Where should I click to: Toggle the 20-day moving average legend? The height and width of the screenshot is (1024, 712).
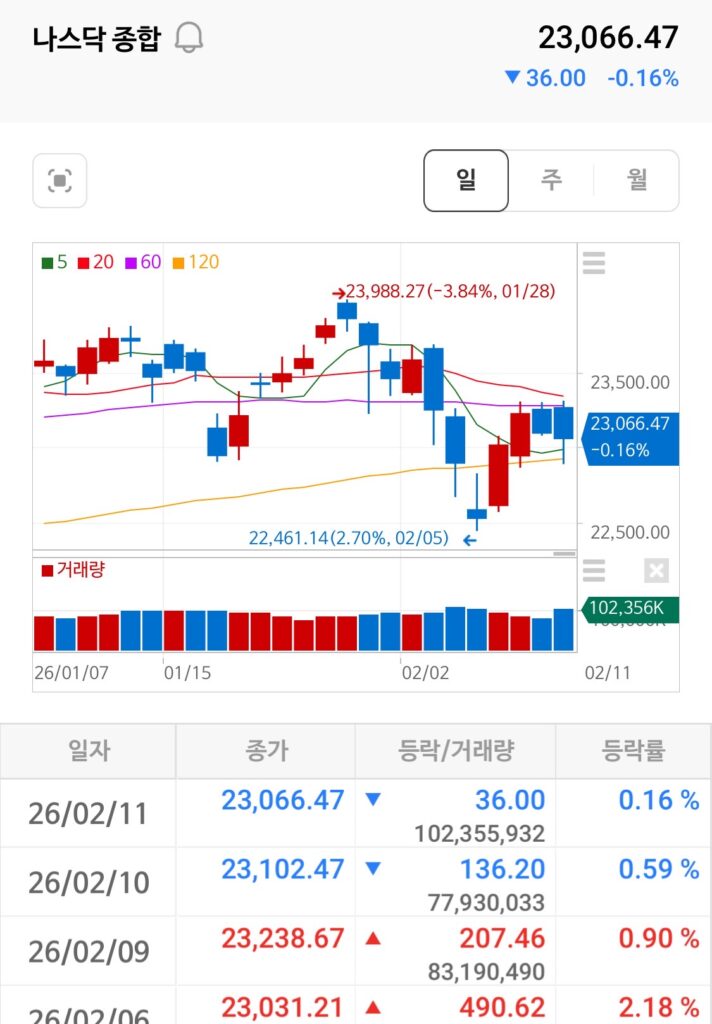[96, 262]
